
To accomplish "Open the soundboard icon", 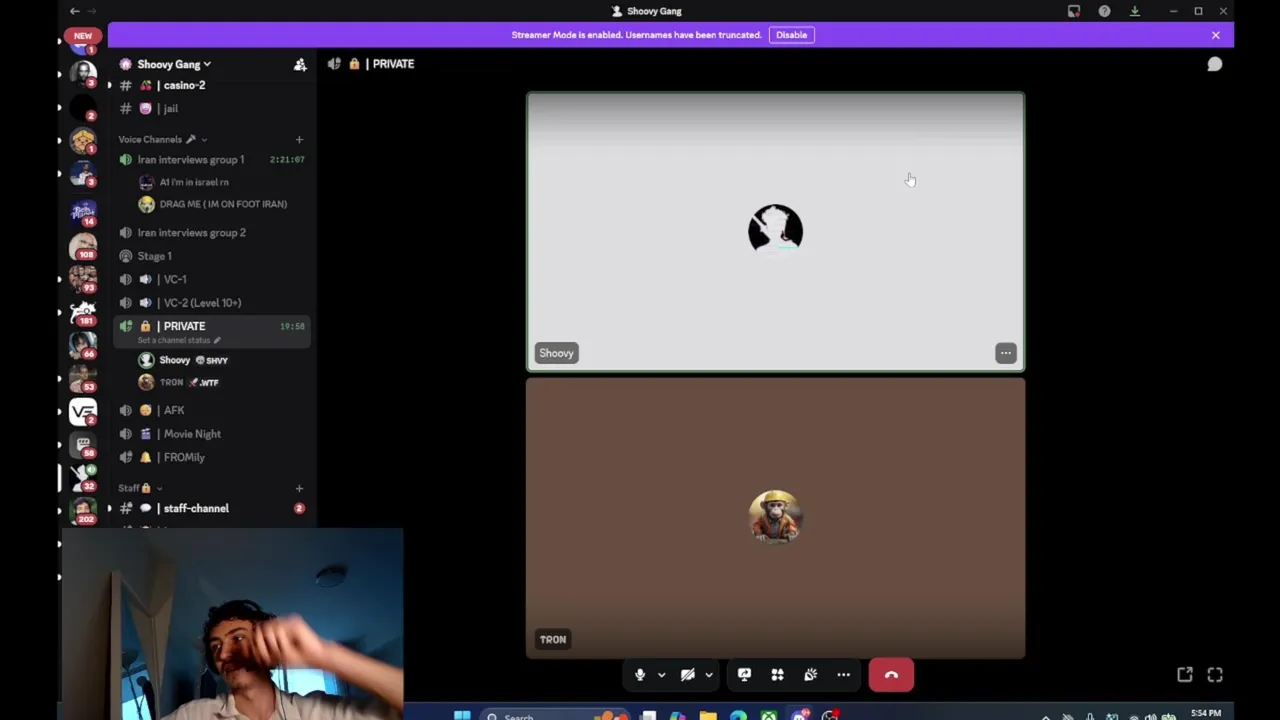I will coord(810,675).
